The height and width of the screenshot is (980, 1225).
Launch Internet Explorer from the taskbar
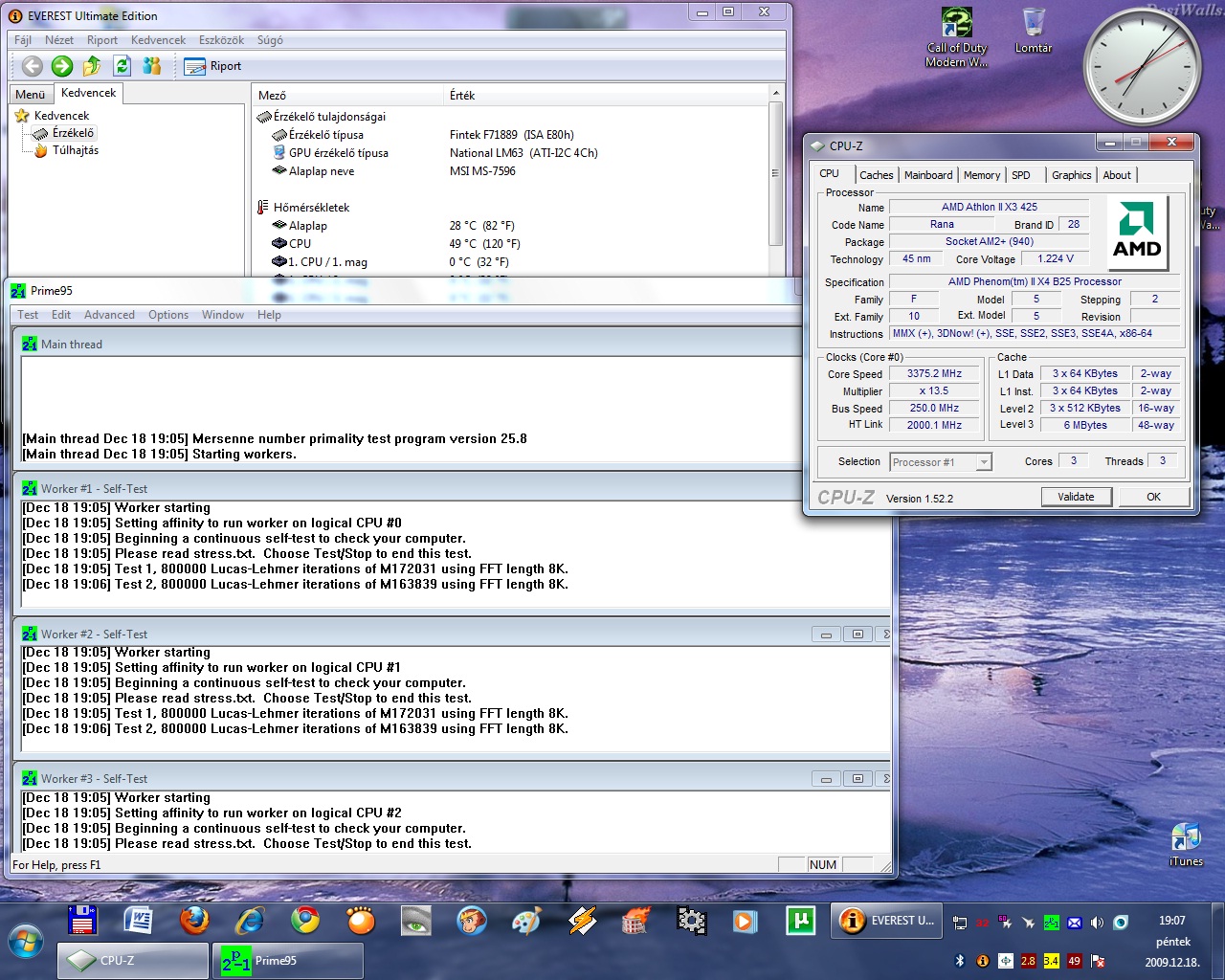[x=250, y=921]
